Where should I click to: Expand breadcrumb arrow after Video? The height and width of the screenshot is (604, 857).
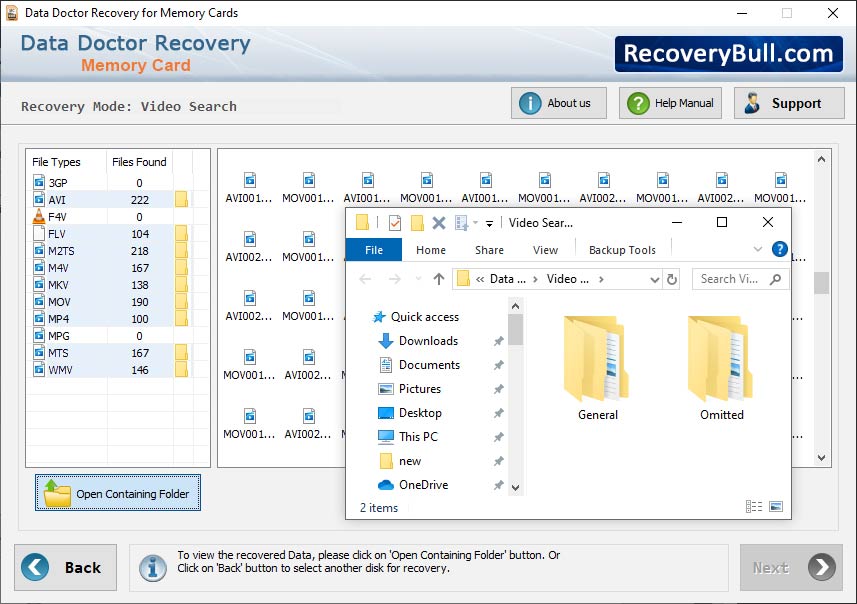click(601, 279)
